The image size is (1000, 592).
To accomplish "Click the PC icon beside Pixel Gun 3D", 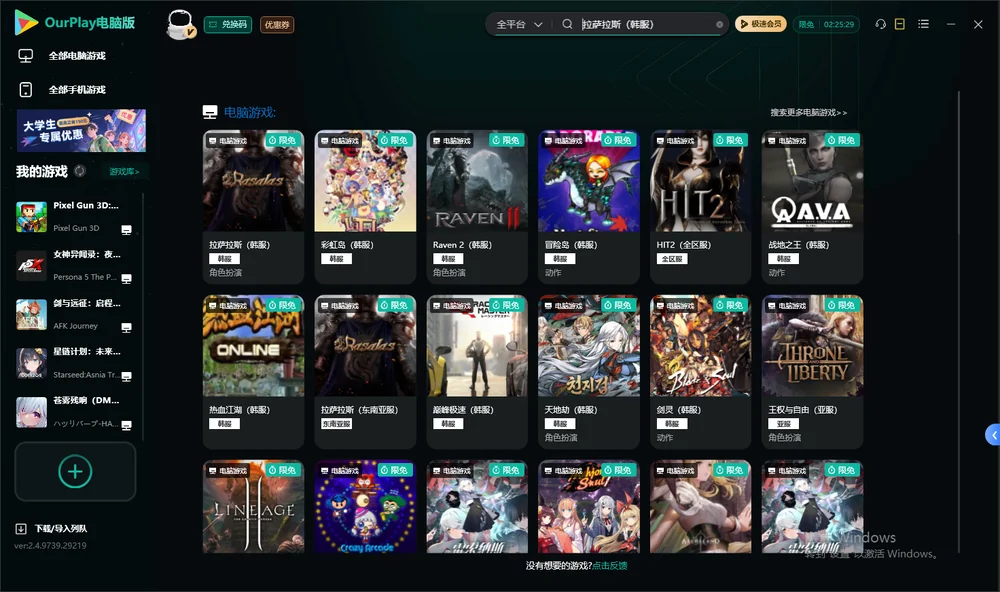I will pos(126,230).
